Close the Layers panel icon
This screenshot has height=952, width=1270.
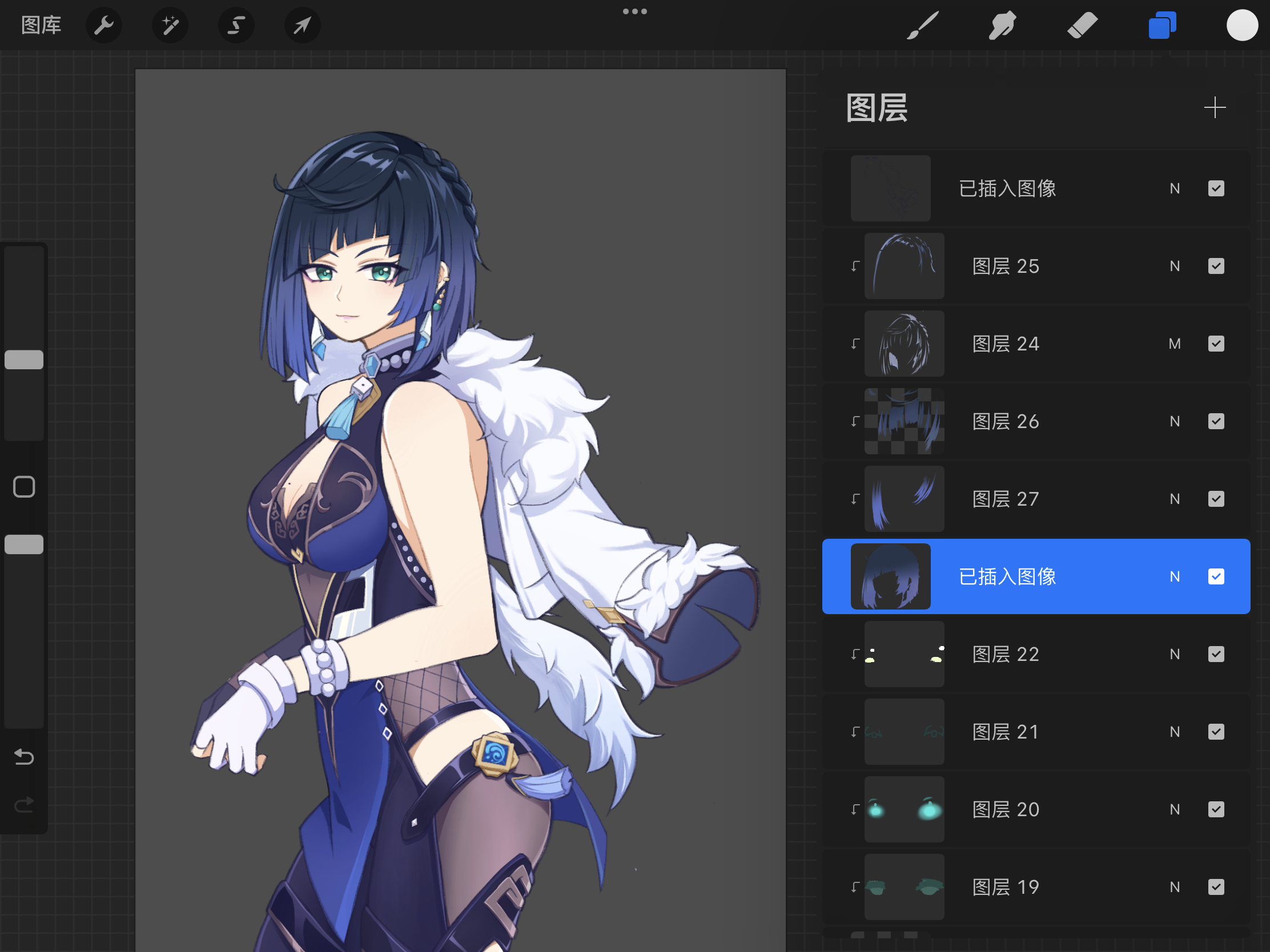1162,25
